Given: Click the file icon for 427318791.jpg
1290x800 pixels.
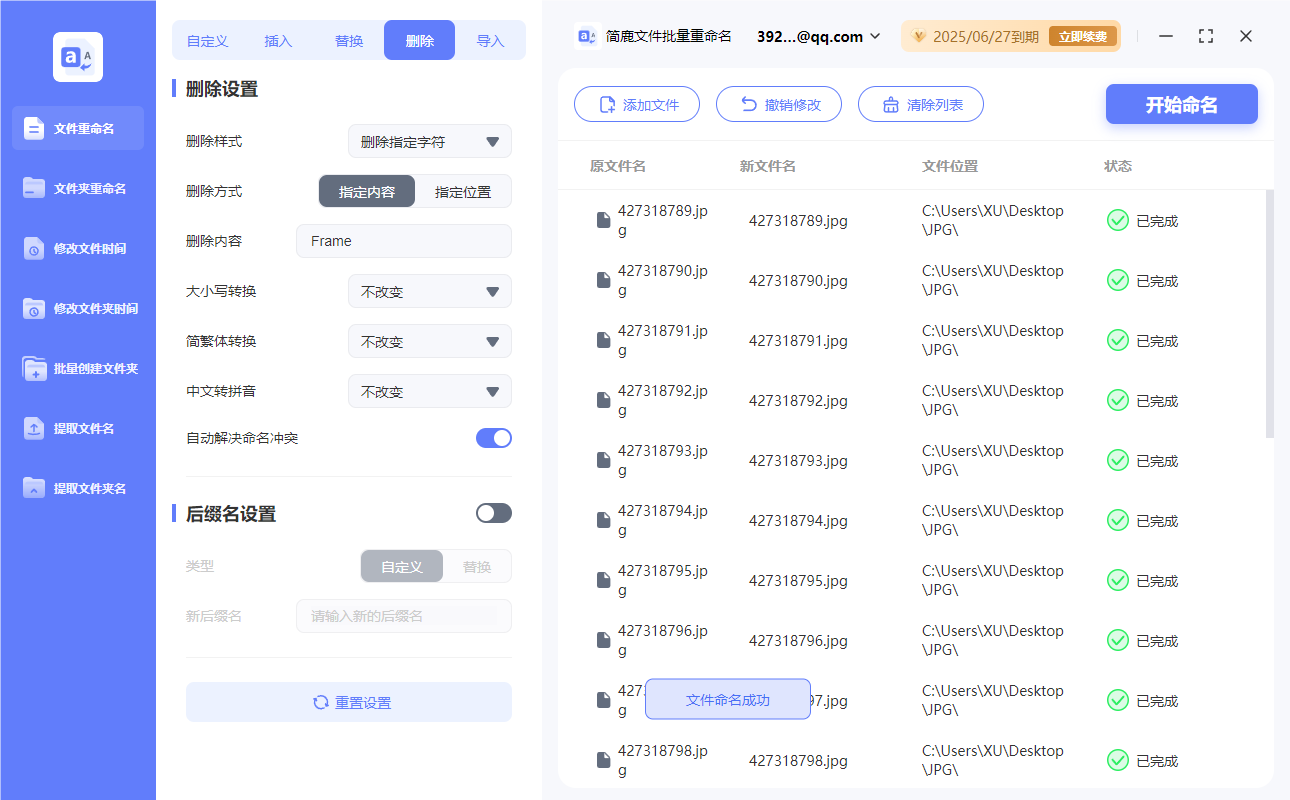Looking at the screenshot, I should coord(603,340).
